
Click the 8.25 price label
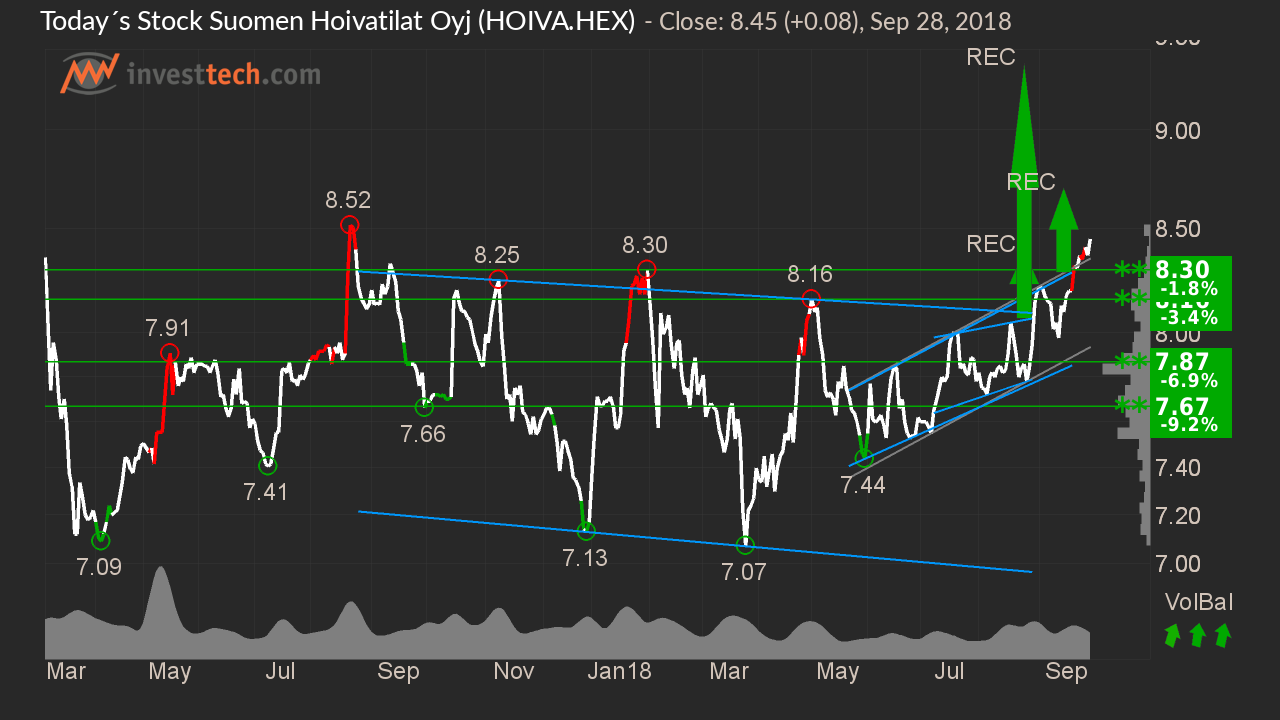tap(497, 254)
